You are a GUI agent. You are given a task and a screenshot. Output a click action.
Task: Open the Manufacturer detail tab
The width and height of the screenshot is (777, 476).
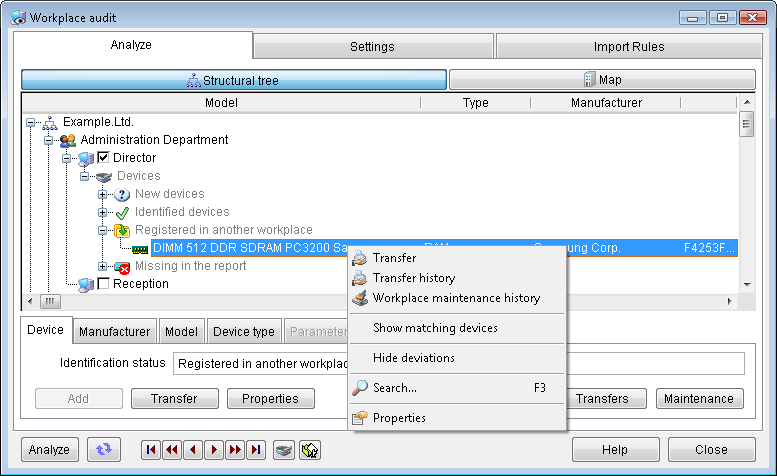[x=114, y=331]
